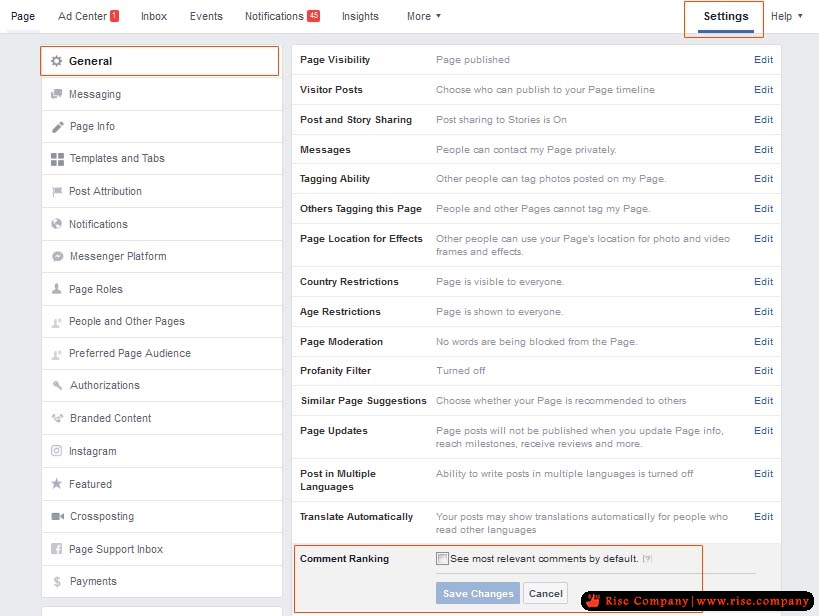Edit the Profanity Filter setting
This screenshot has height=616, width=819.
tap(763, 371)
